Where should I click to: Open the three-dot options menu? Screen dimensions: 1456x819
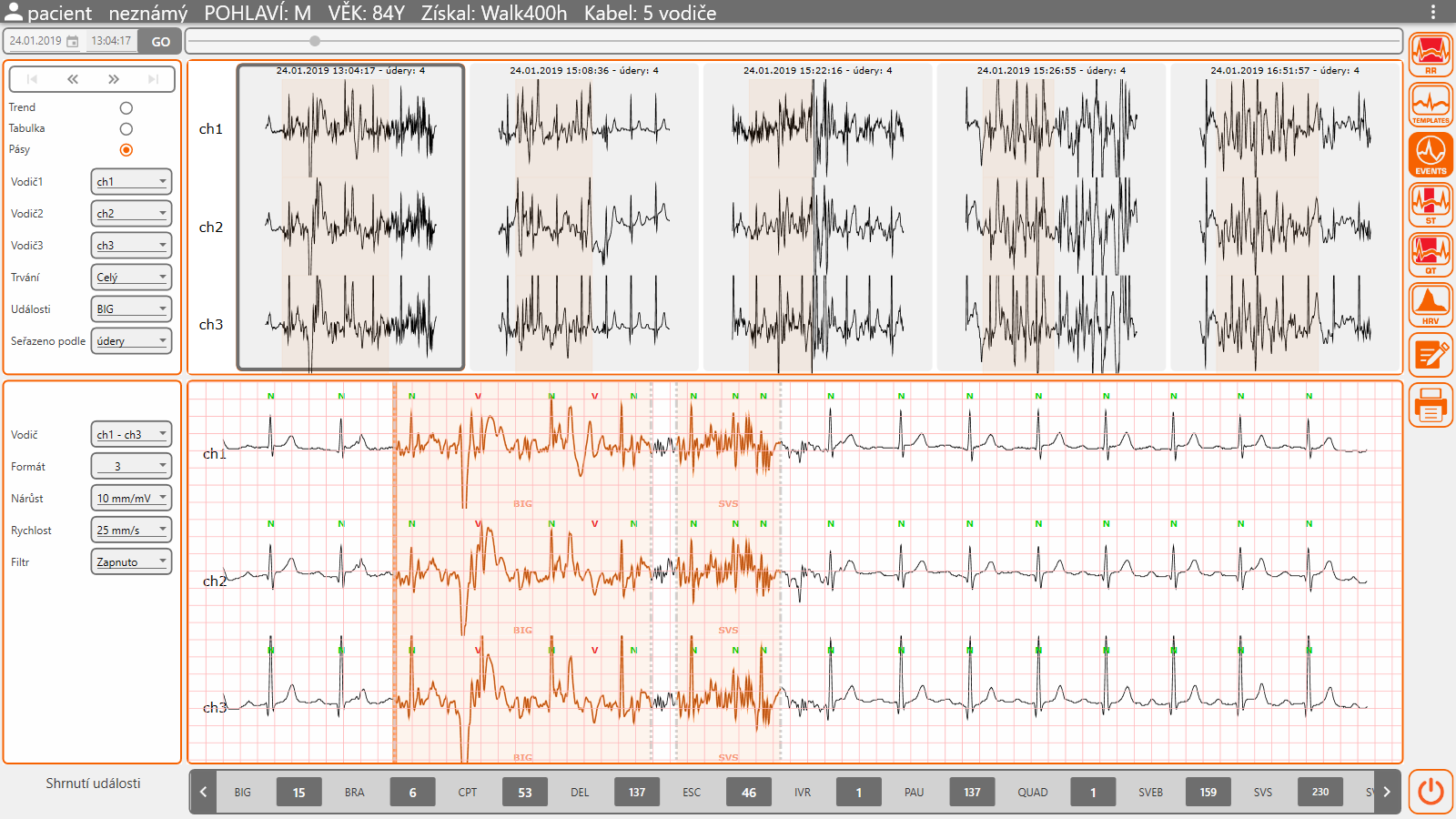(x=1433, y=12)
